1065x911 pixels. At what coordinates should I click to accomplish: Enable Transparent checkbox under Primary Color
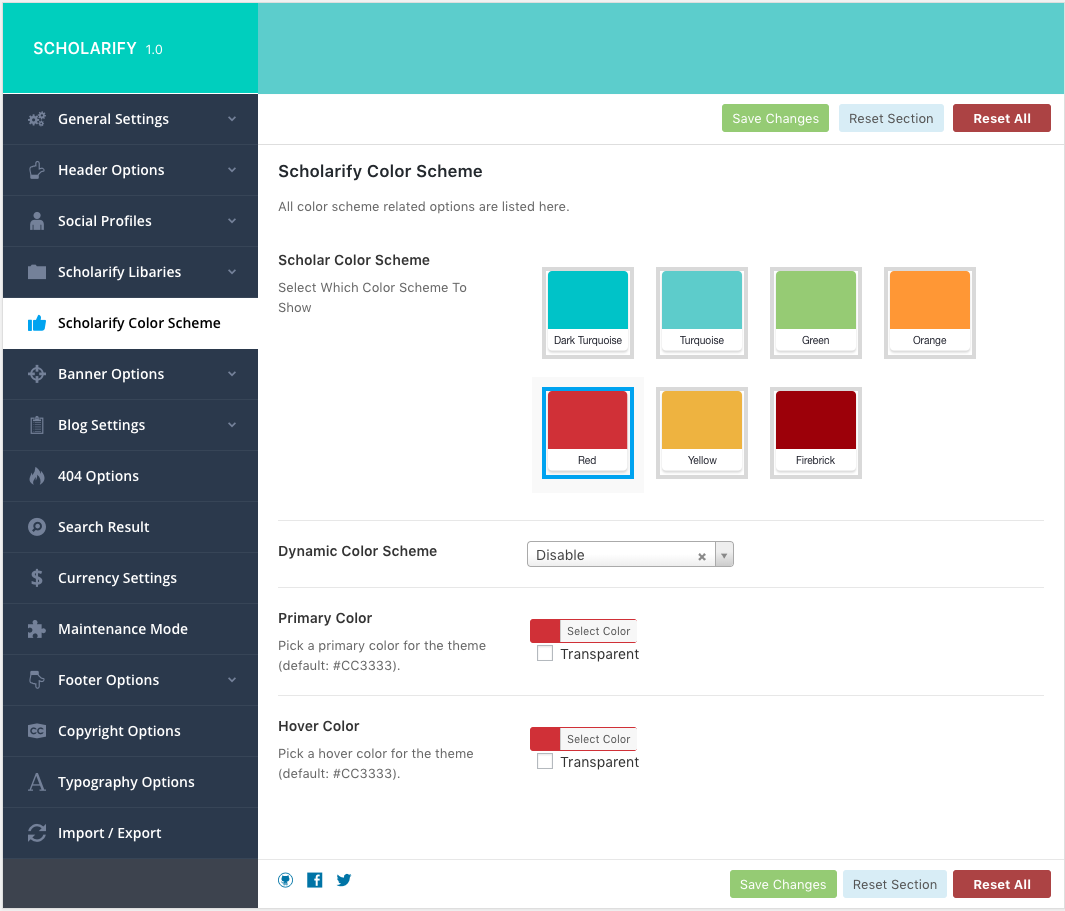tap(545, 654)
